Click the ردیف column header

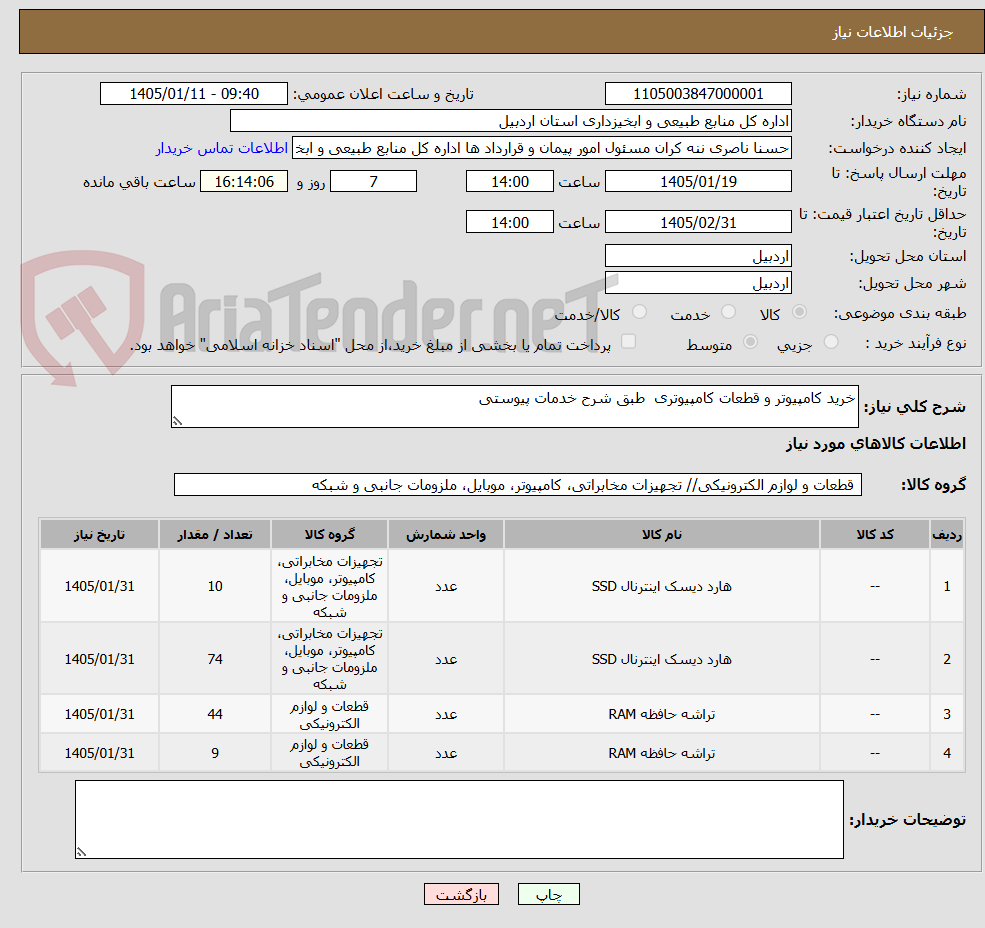point(947,534)
